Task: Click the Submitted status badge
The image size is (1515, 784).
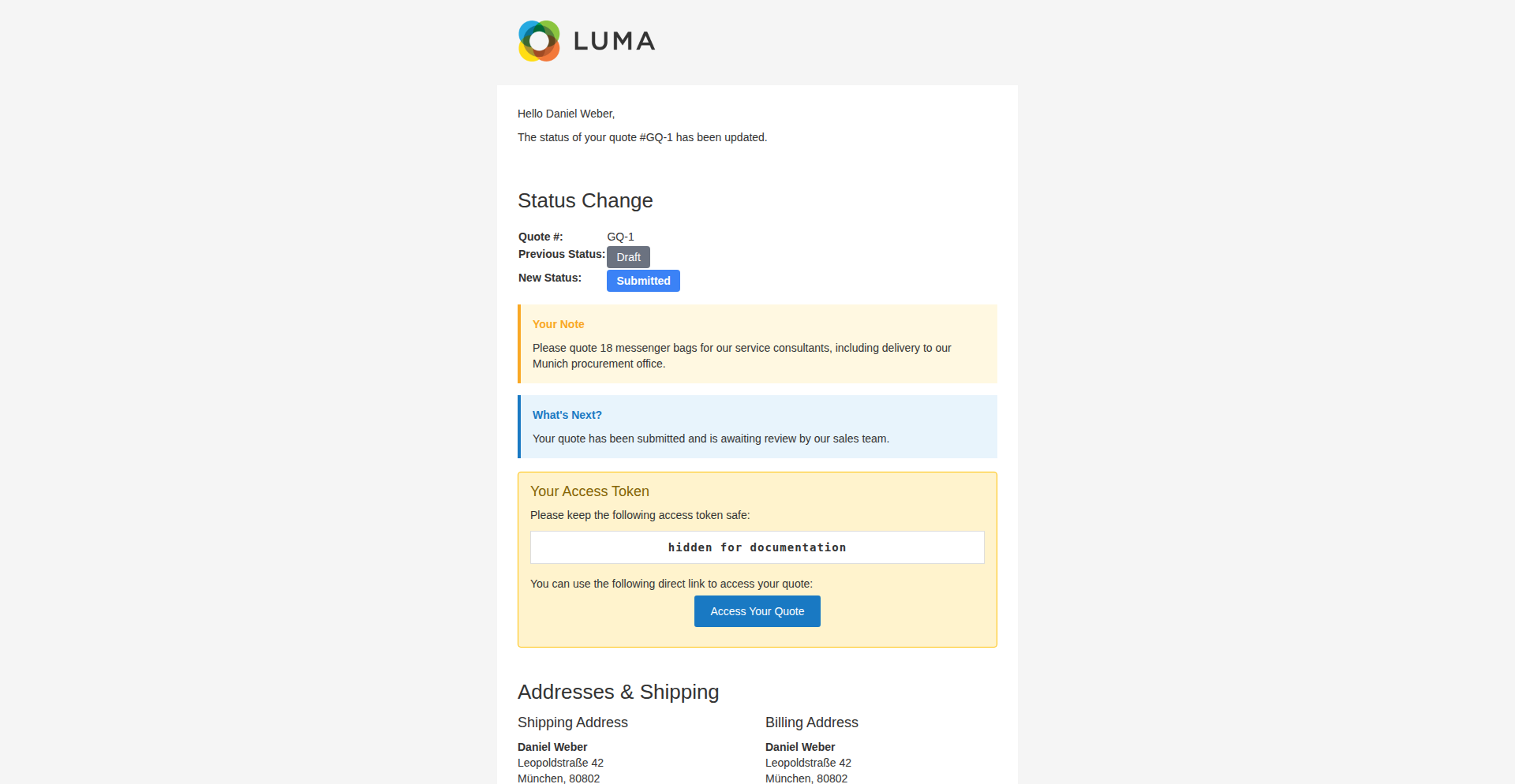Action: point(643,281)
